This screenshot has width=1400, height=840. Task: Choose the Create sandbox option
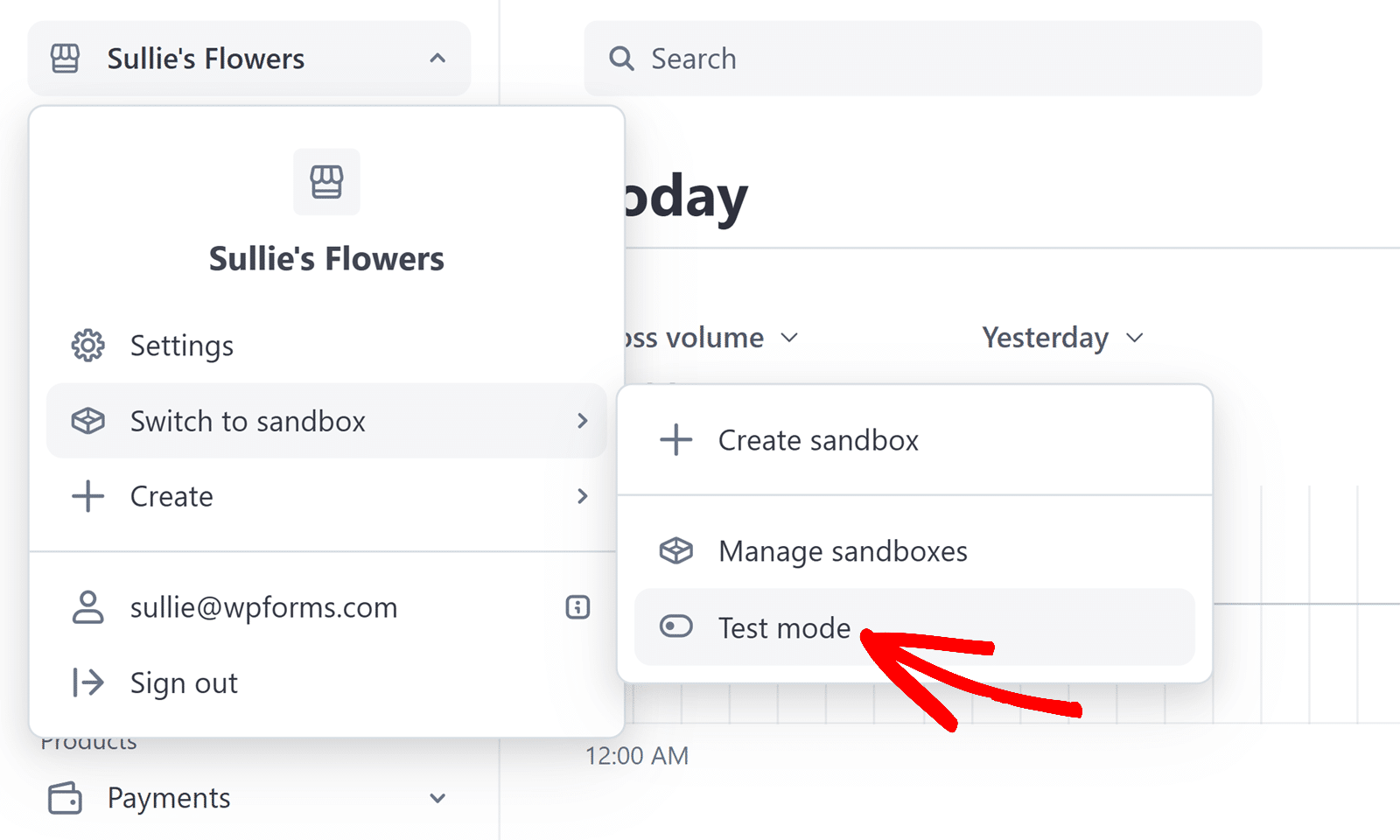click(818, 440)
